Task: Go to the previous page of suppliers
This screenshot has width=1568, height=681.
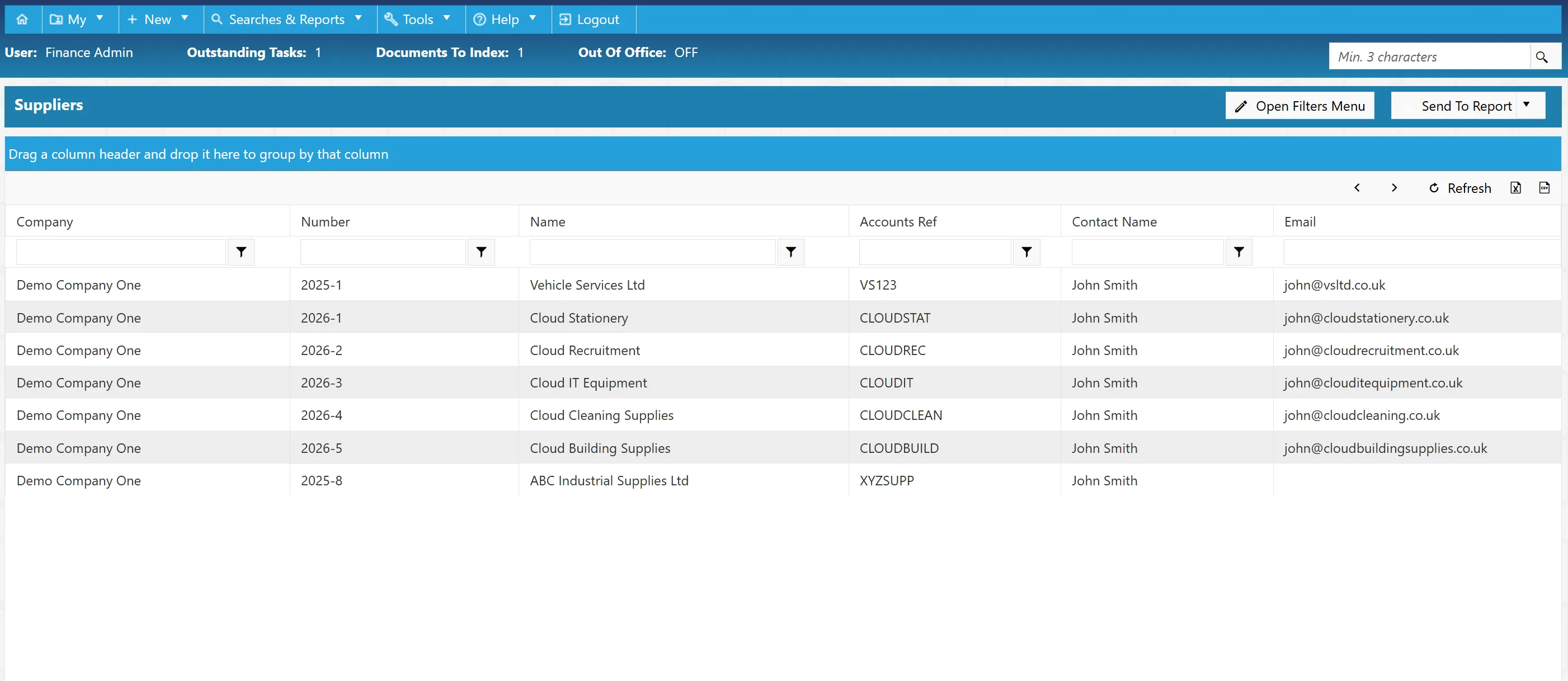Action: click(x=1357, y=187)
